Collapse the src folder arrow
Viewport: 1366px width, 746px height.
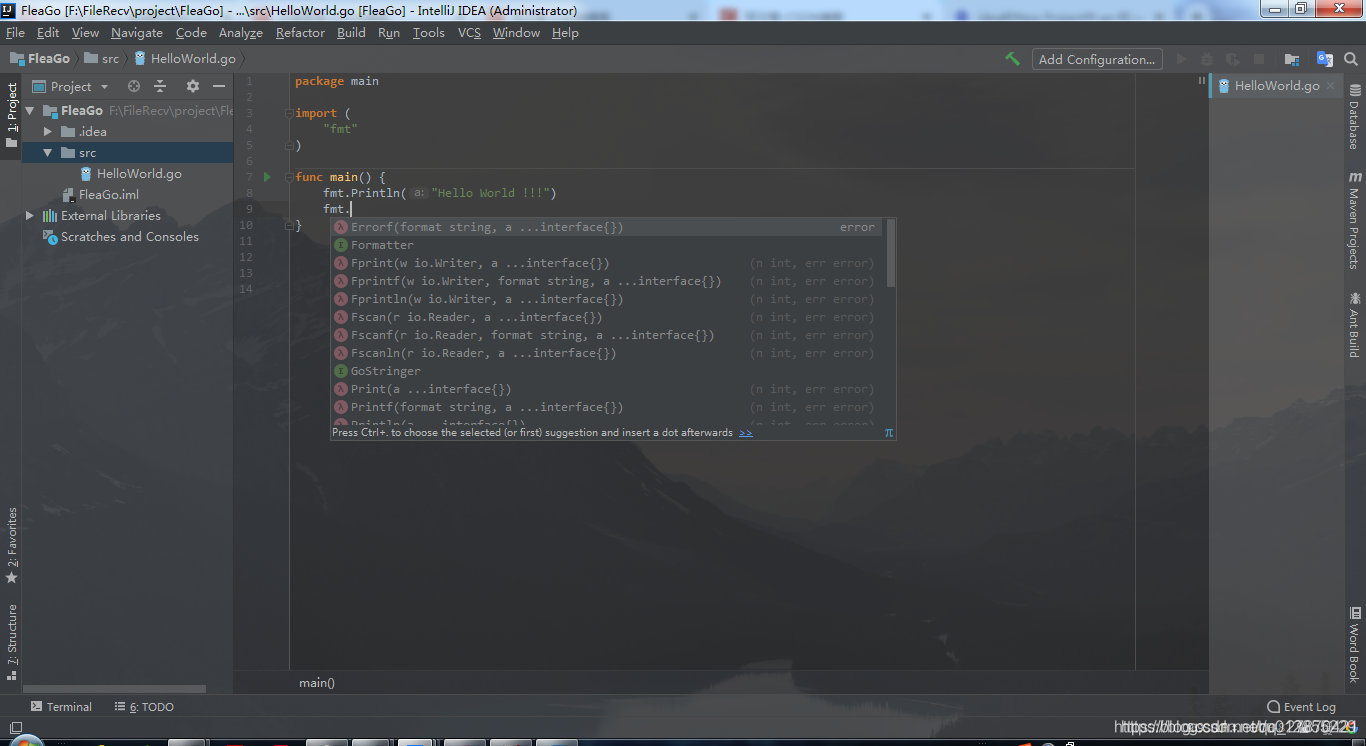pyautogui.click(x=47, y=153)
